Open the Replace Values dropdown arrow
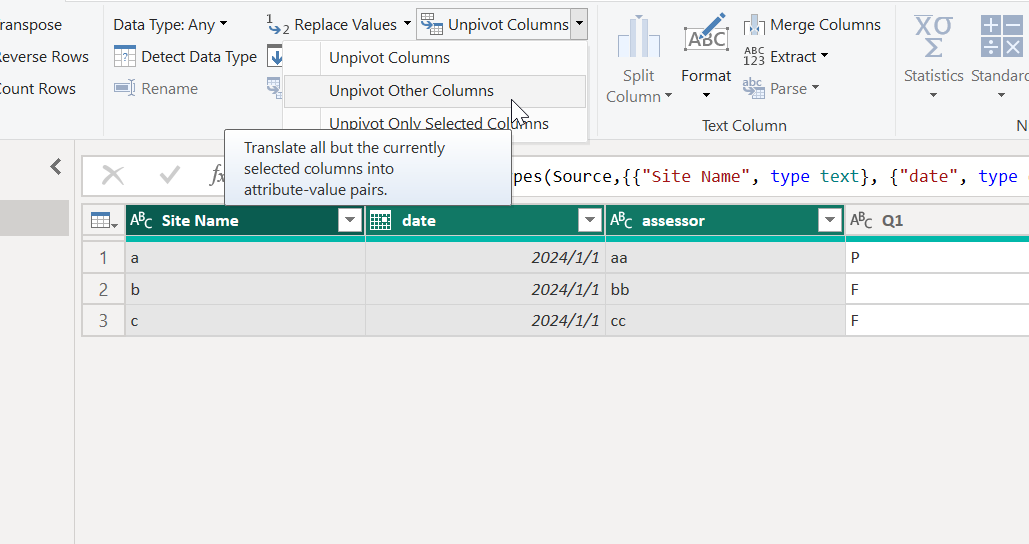The height and width of the screenshot is (544, 1029). pyautogui.click(x=407, y=24)
